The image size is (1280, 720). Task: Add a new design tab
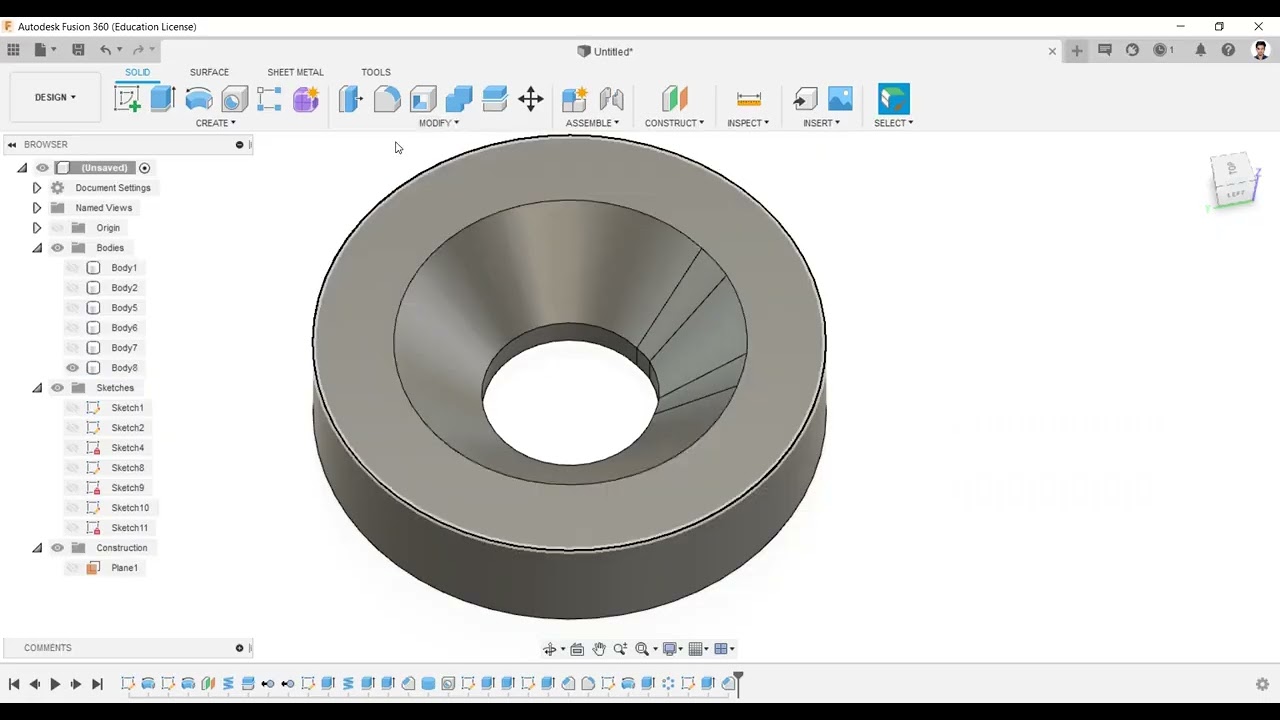click(x=1077, y=50)
